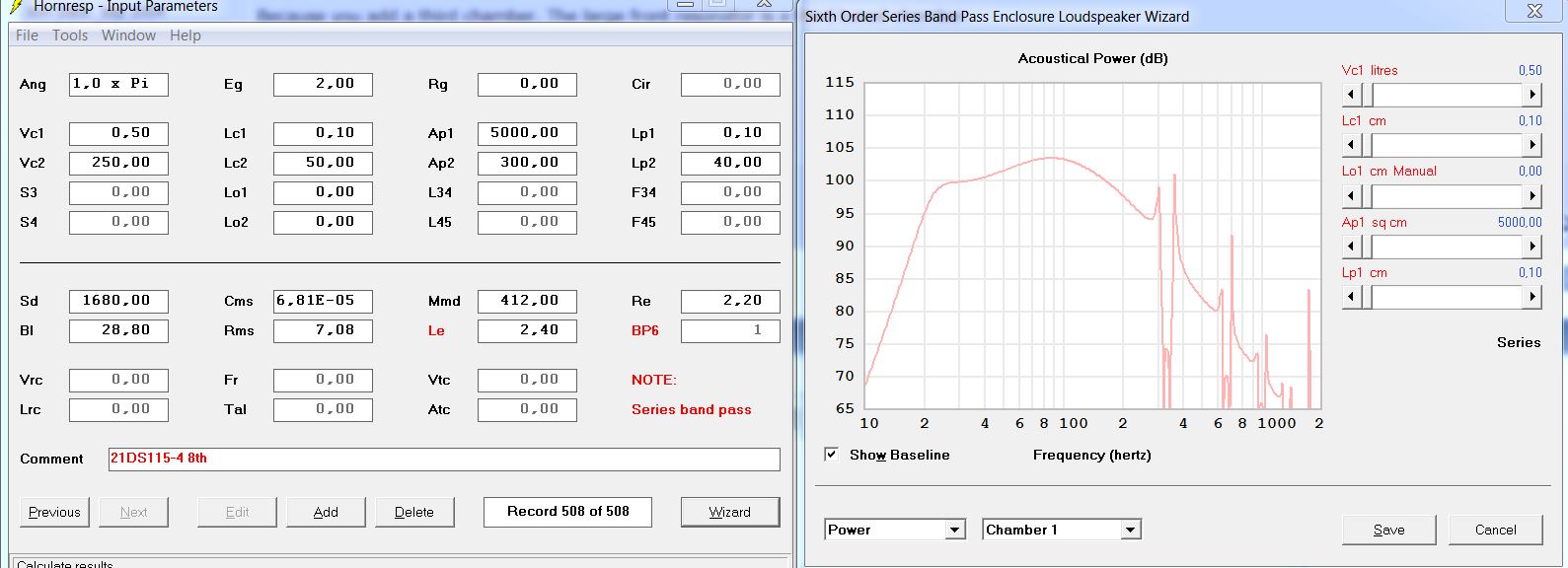Click left arrow of Lc1 cm slider
Viewport: 1568px width, 568px height.
pyautogui.click(x=1352, y=145)
